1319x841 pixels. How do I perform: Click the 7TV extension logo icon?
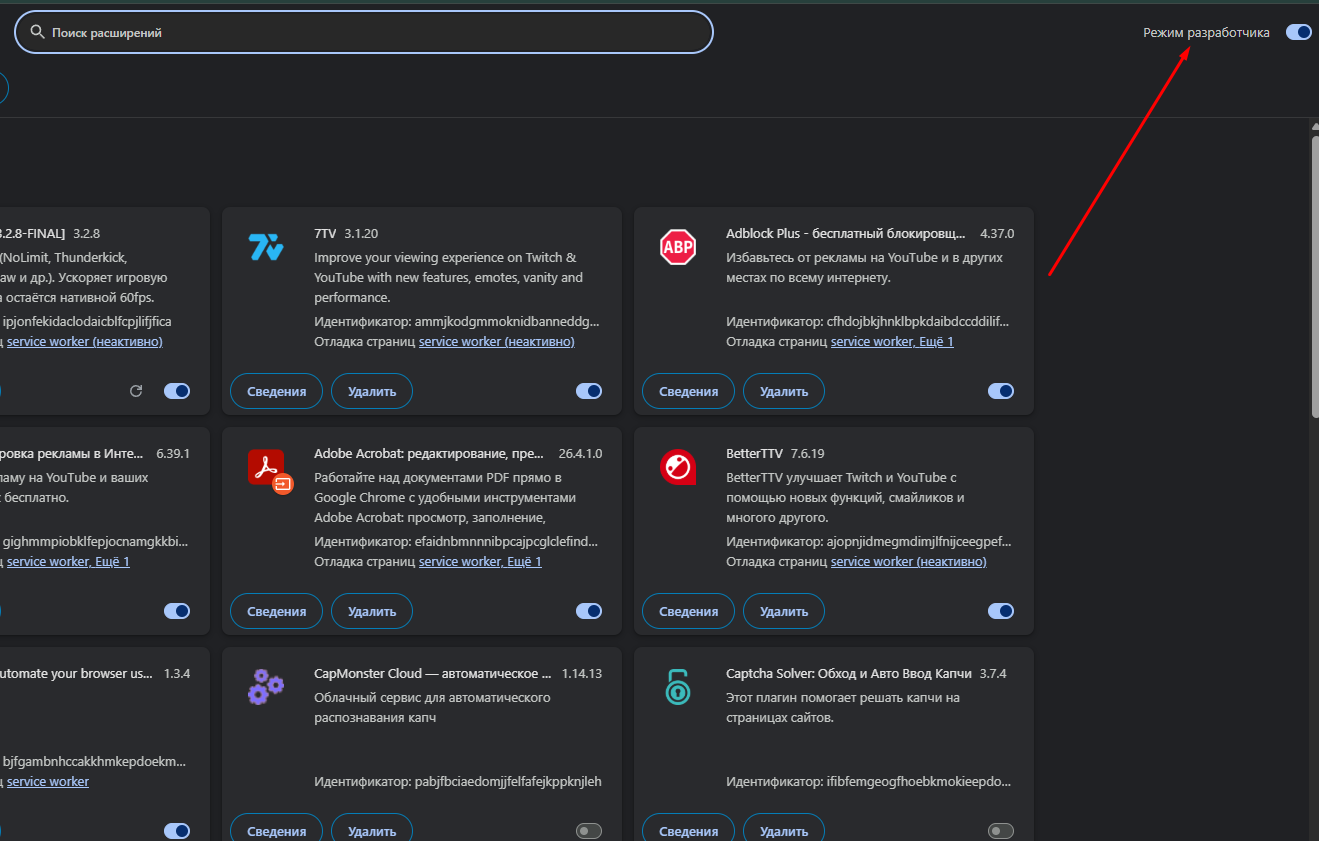266,246
